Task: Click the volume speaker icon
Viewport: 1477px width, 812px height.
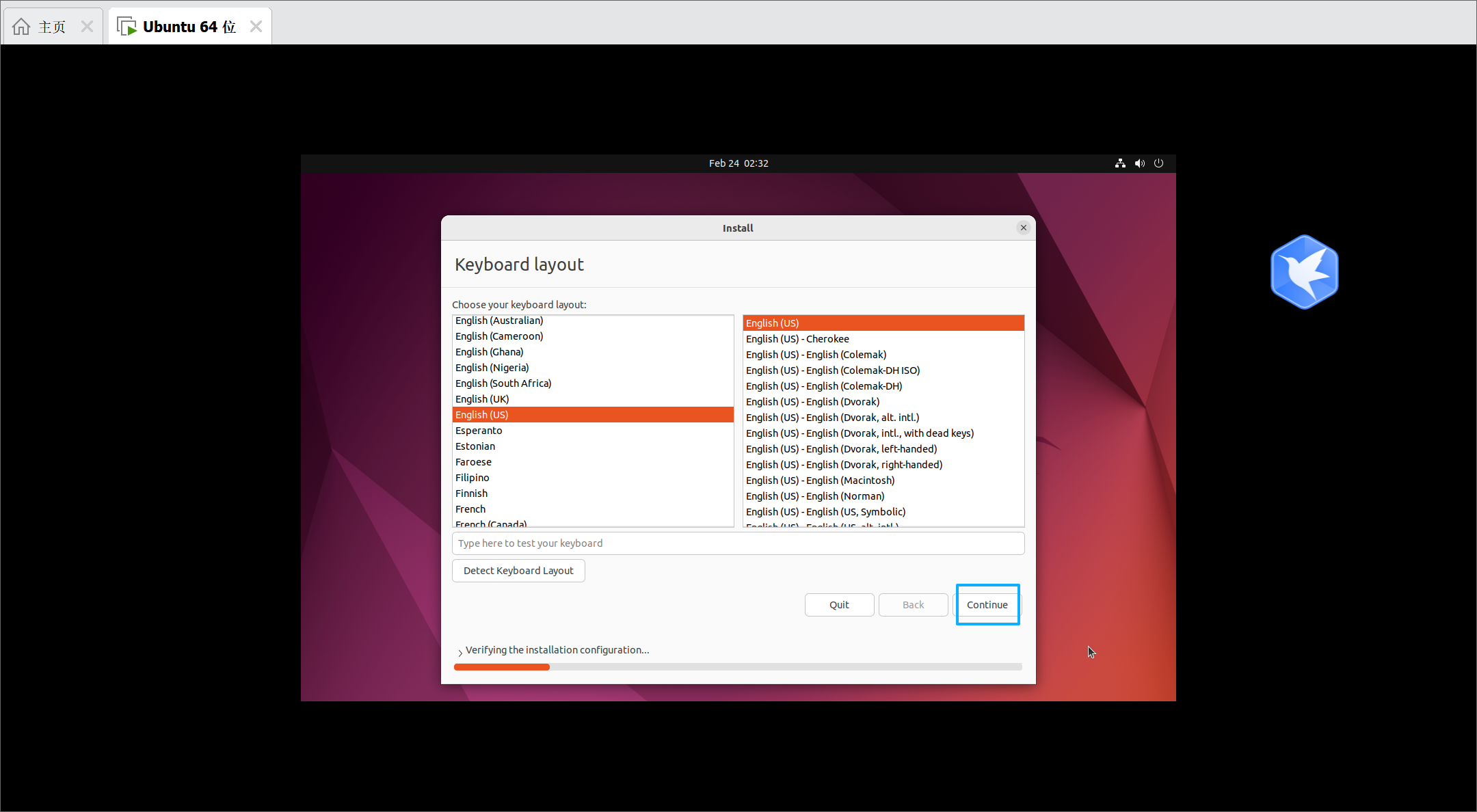Action: (x=1139, y=163)
